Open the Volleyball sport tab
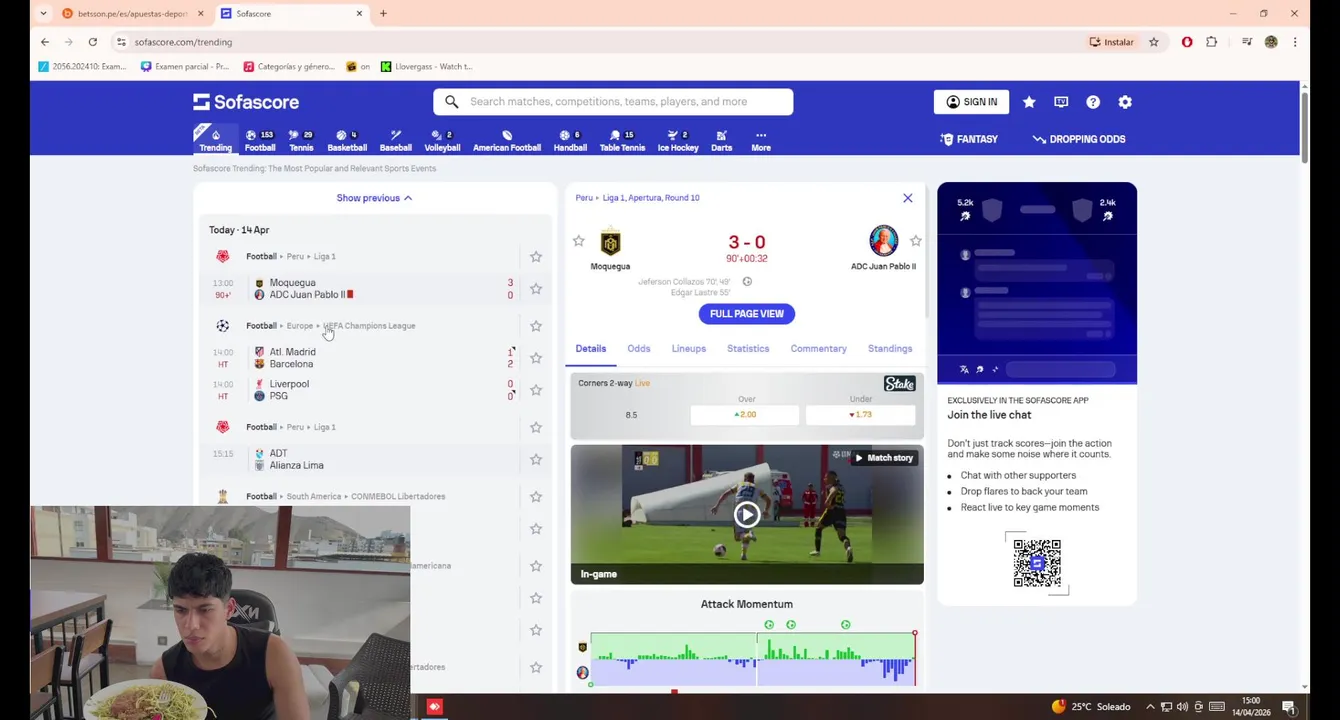This screenshot has width=1340, height=720. point(442,140)
